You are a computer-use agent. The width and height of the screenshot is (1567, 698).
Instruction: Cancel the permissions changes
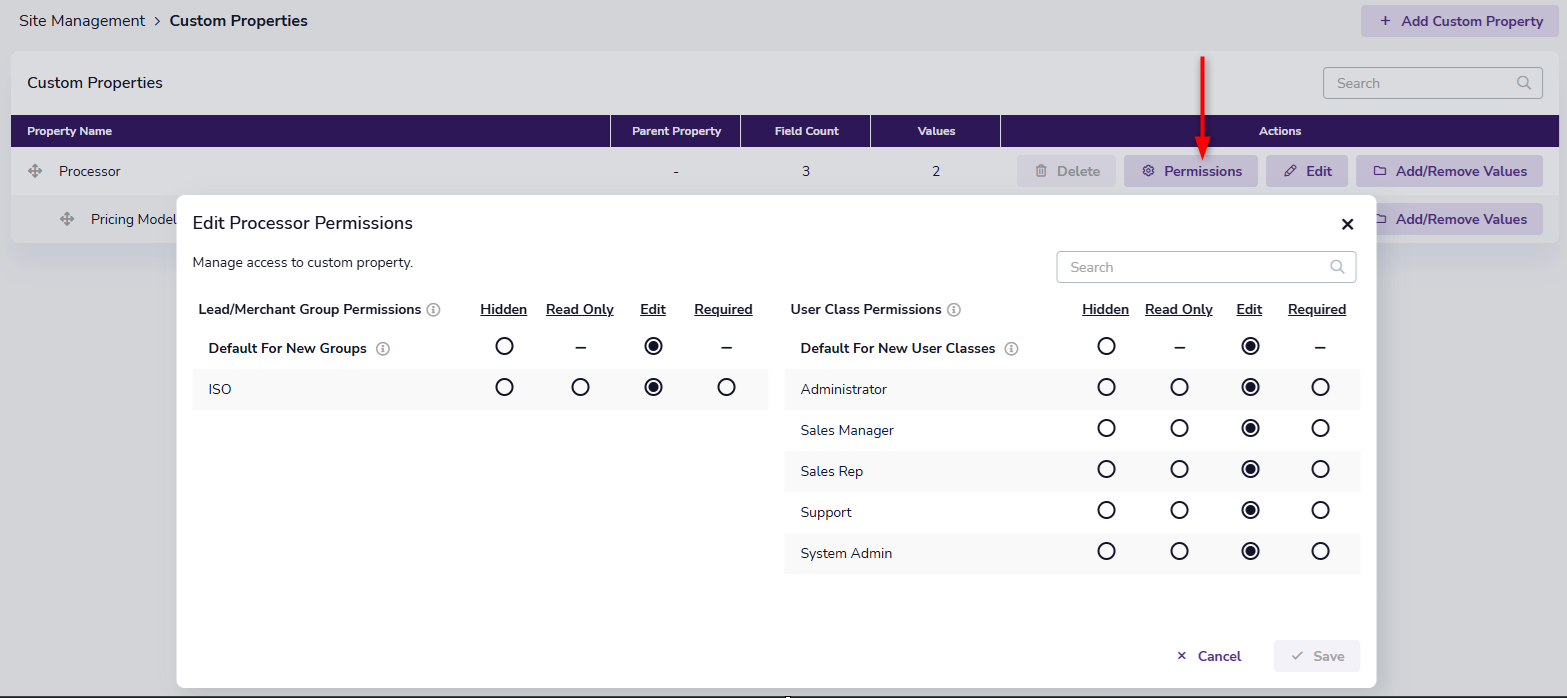(x=1209, y=656)
